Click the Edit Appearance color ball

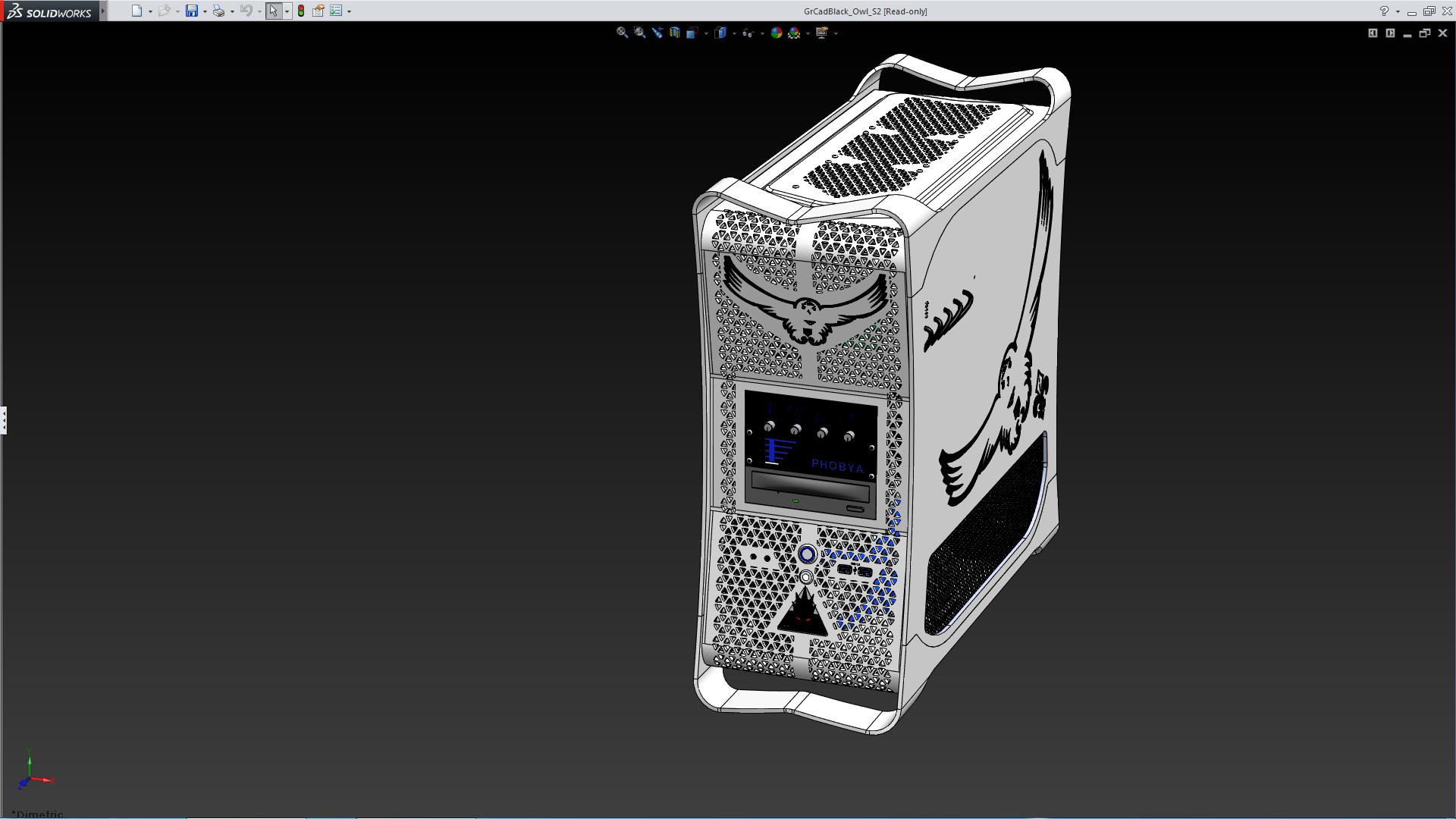(776, 33)
